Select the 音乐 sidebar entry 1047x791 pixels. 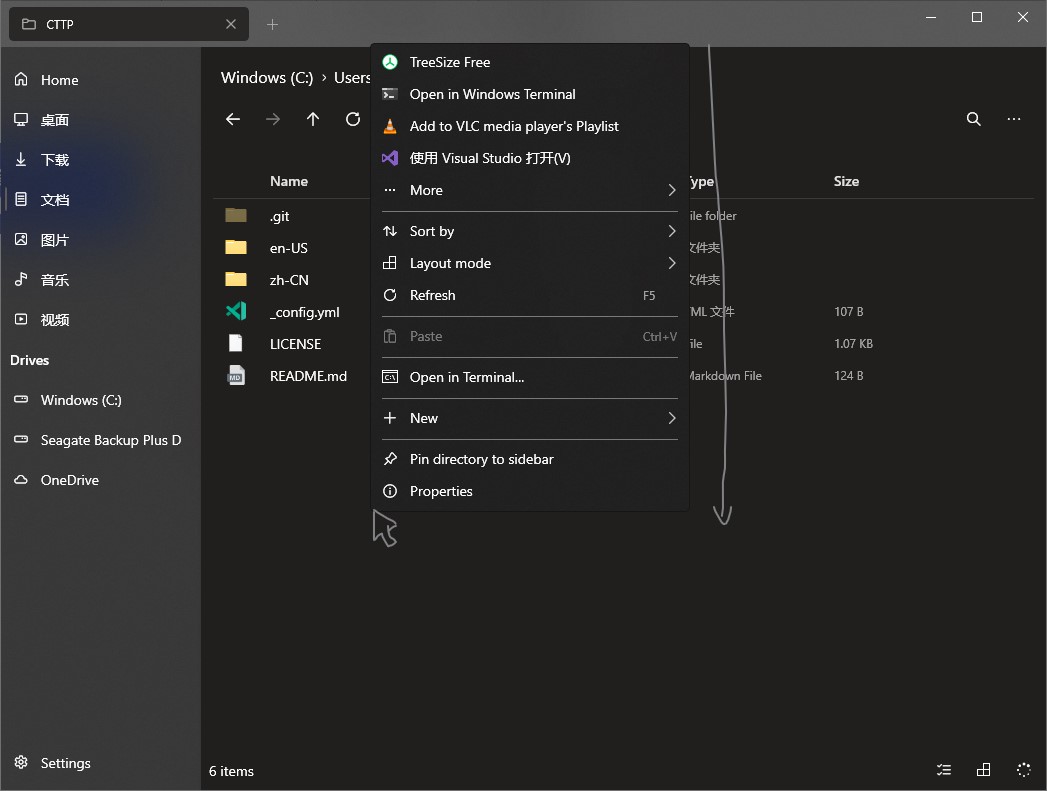(x=55, y=280)
